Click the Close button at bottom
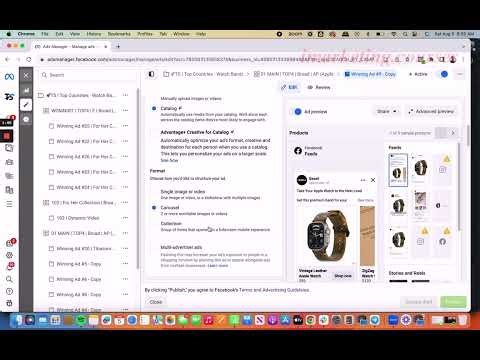 (156, 302)
